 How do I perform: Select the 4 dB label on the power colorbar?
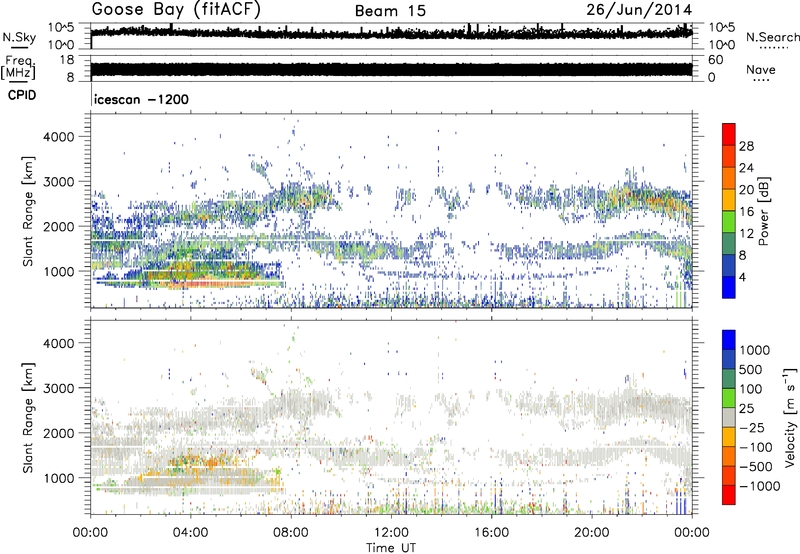pyautogui.click(x=743, y=277)
